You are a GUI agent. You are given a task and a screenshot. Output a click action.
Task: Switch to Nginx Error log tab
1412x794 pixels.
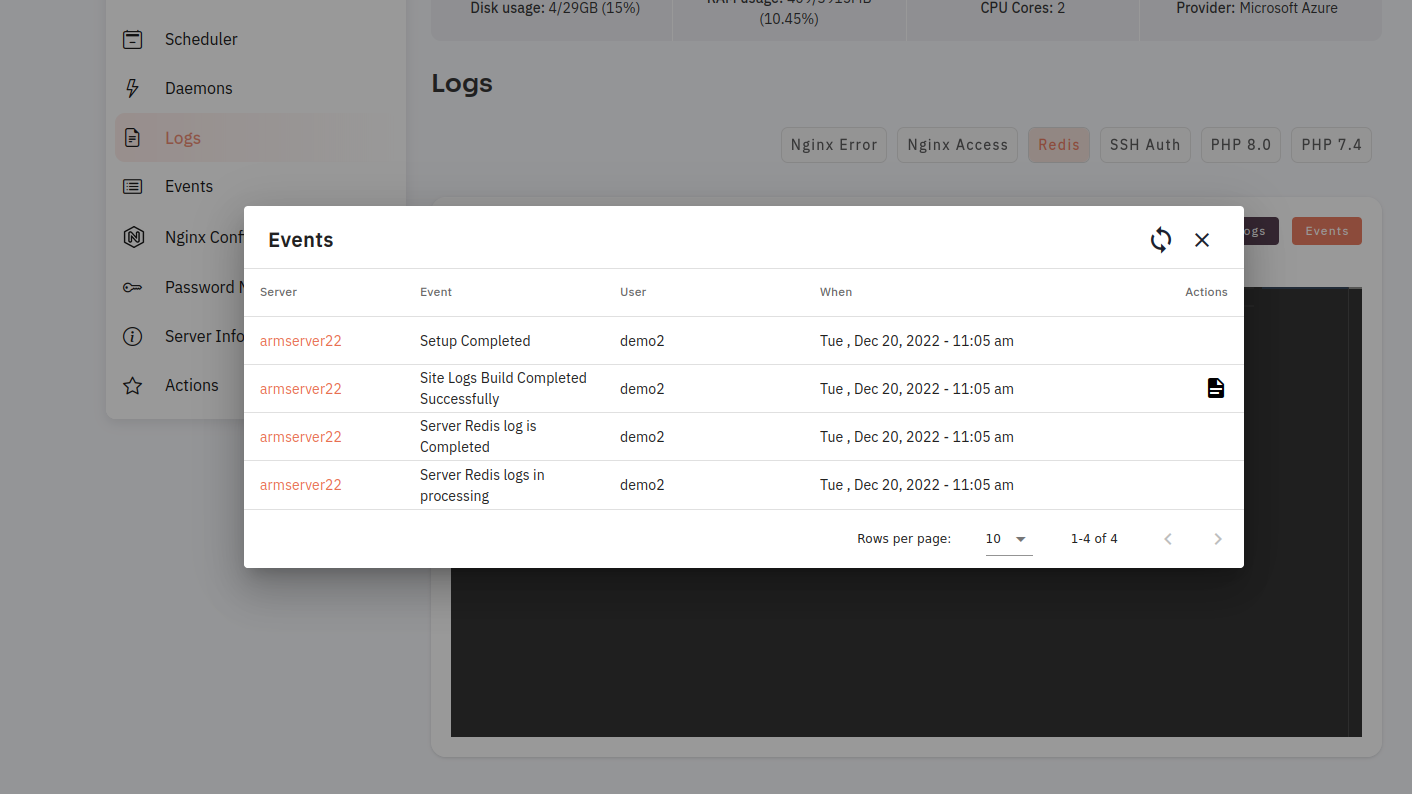pyautogui.click(x=834, y=145)
